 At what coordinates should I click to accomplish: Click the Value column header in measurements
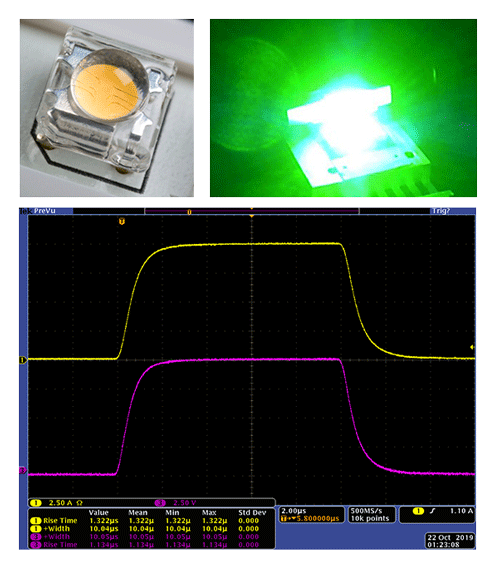[x=99, y=513]
